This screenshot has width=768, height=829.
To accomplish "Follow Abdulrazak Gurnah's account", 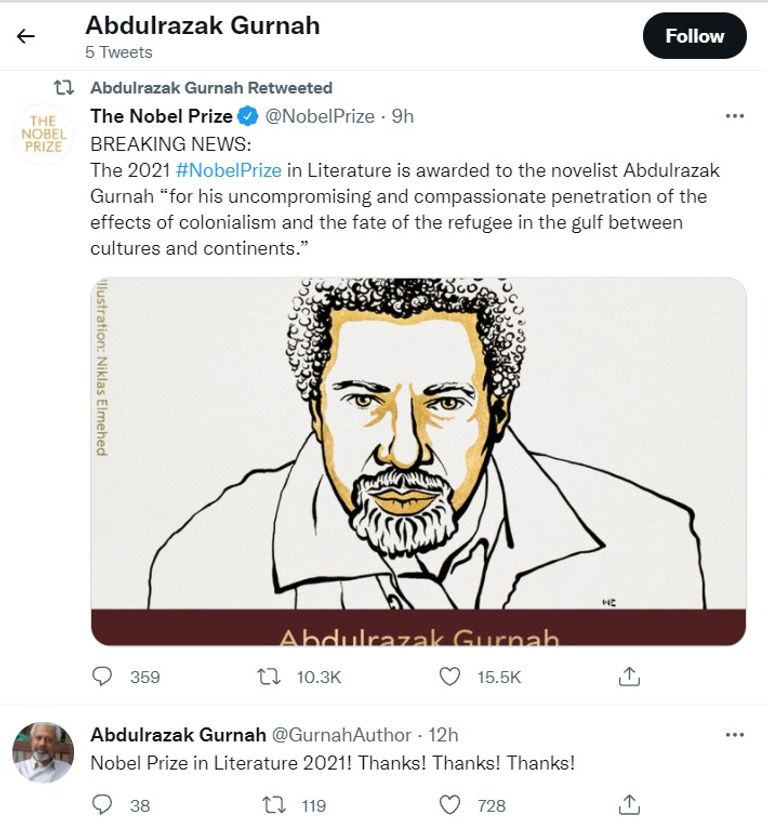I will click(x=694, y=35).
